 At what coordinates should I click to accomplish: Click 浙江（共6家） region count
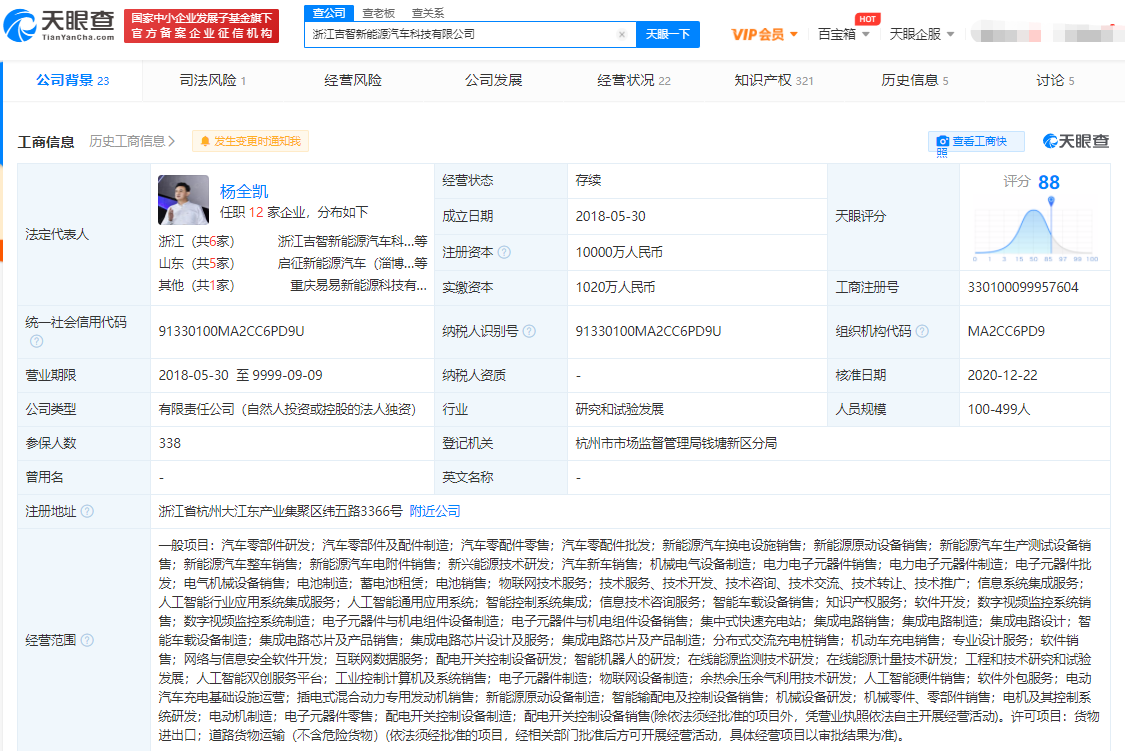(197, 242)
